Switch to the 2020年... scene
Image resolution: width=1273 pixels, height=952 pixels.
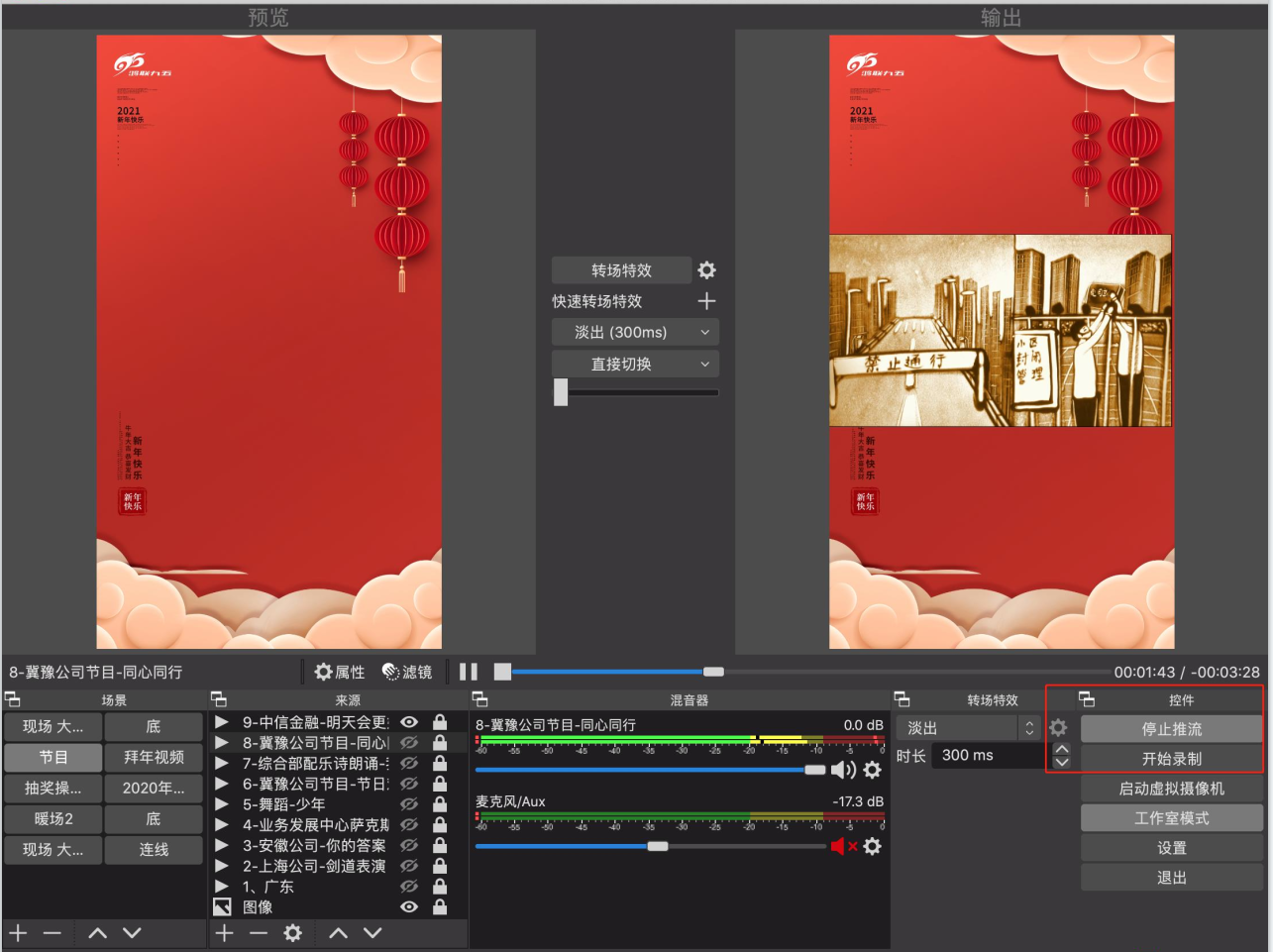[x=154, y=789]
